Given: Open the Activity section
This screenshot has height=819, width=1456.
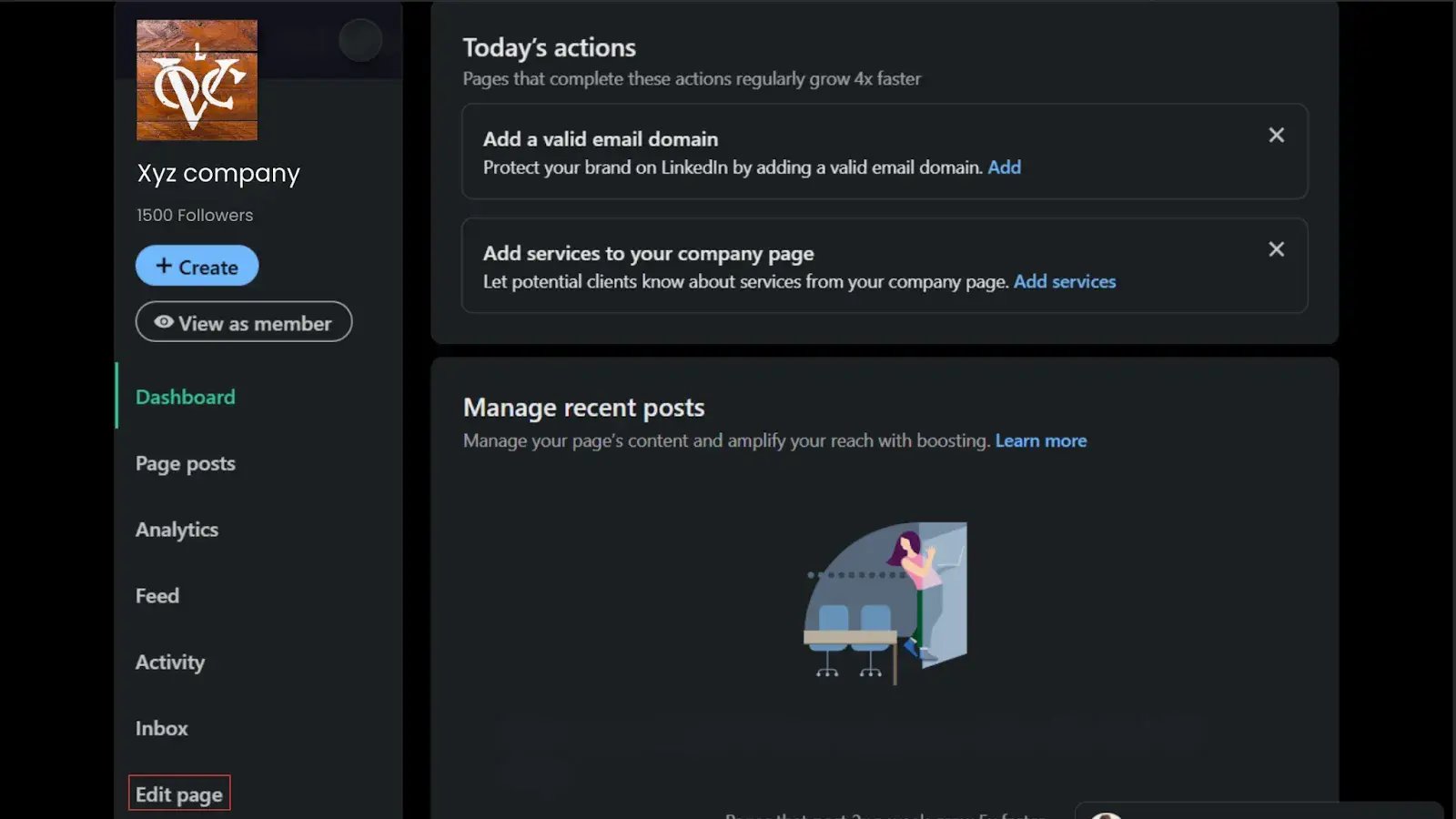Looking at the screenshot, I should tap(170, 662).
